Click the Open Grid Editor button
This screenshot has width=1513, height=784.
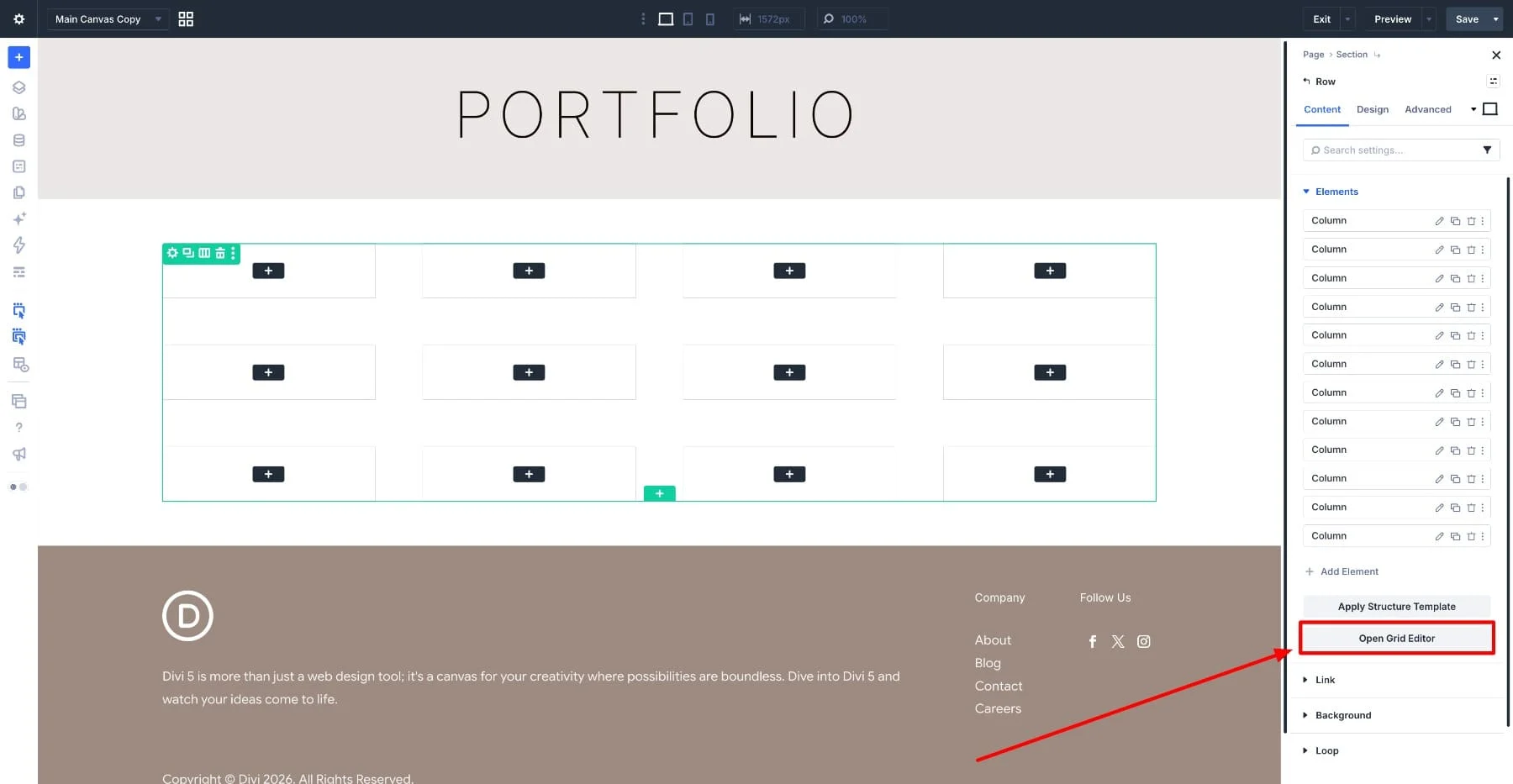(x=1397, y=638)
